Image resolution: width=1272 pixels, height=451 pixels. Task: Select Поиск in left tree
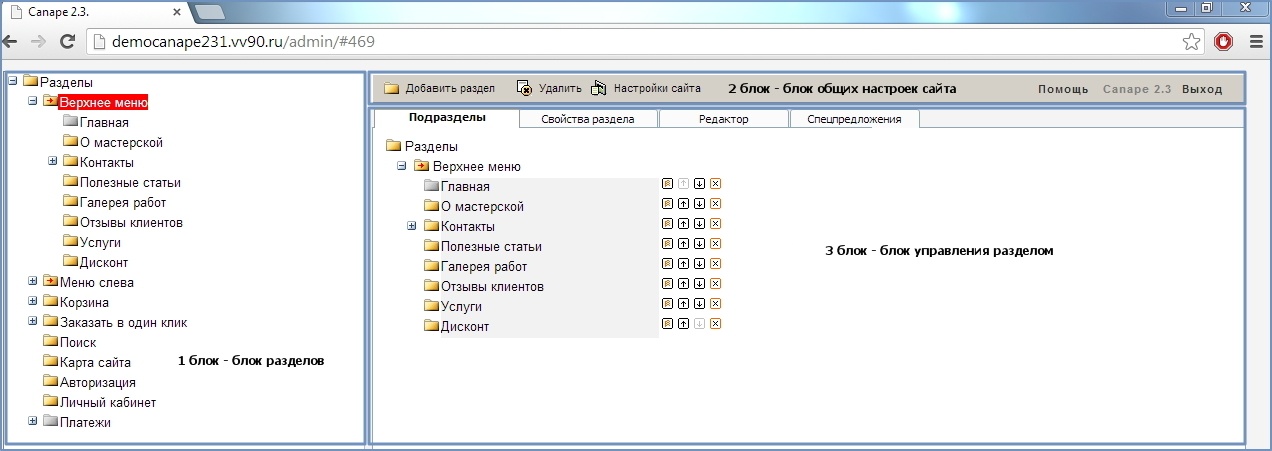(78, 342)
